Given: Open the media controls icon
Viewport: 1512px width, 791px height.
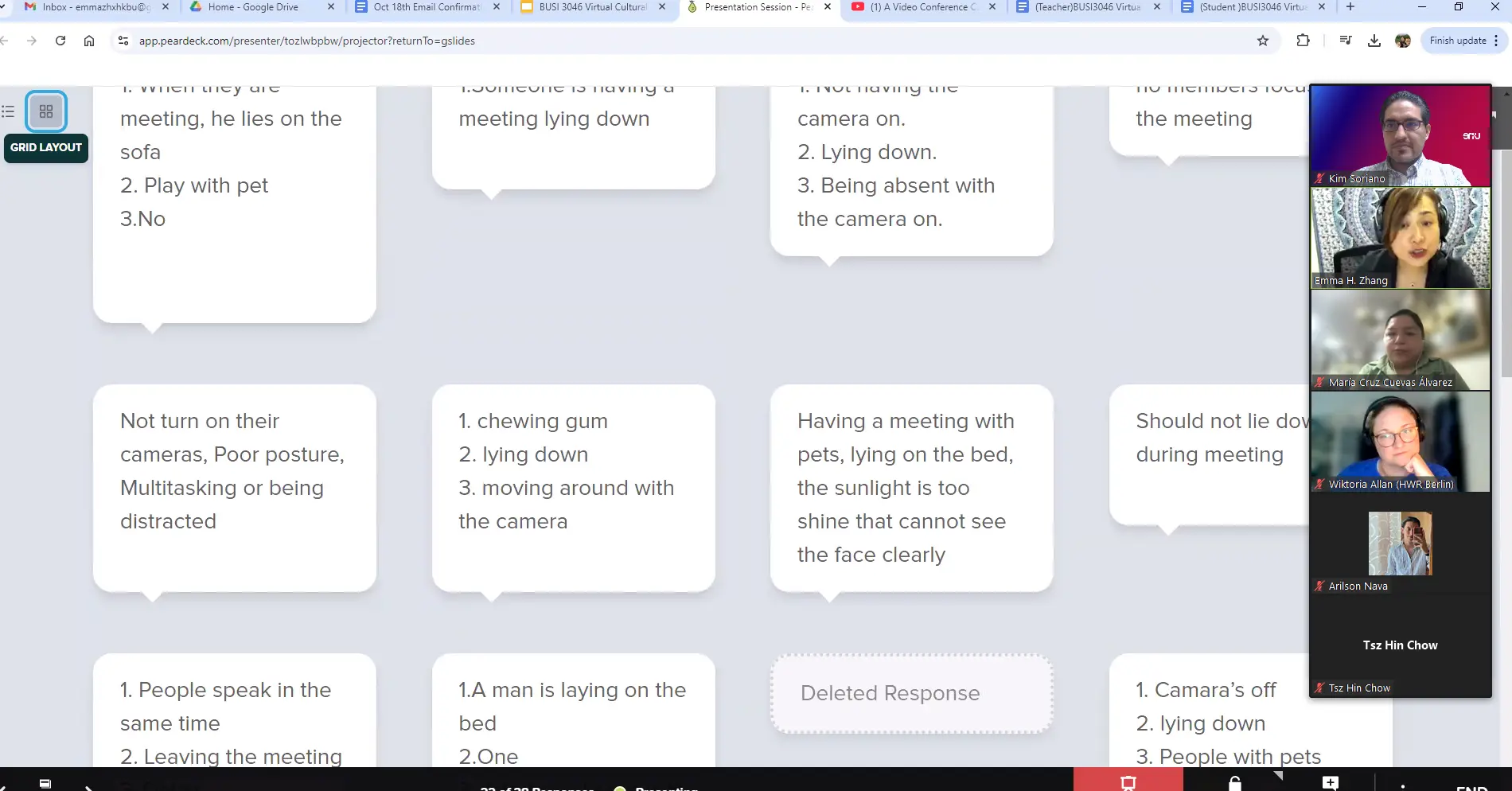Looking at the screenshot, I should click(1345, 41).
